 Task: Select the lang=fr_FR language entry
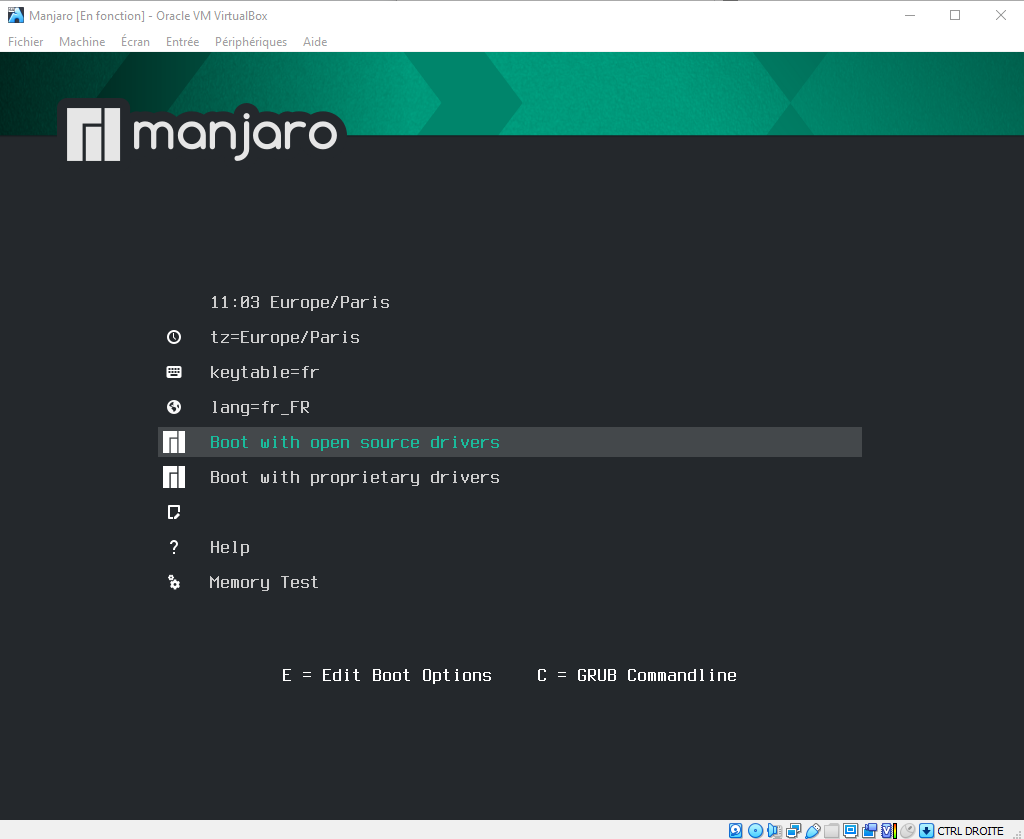(x=260, y=407)
